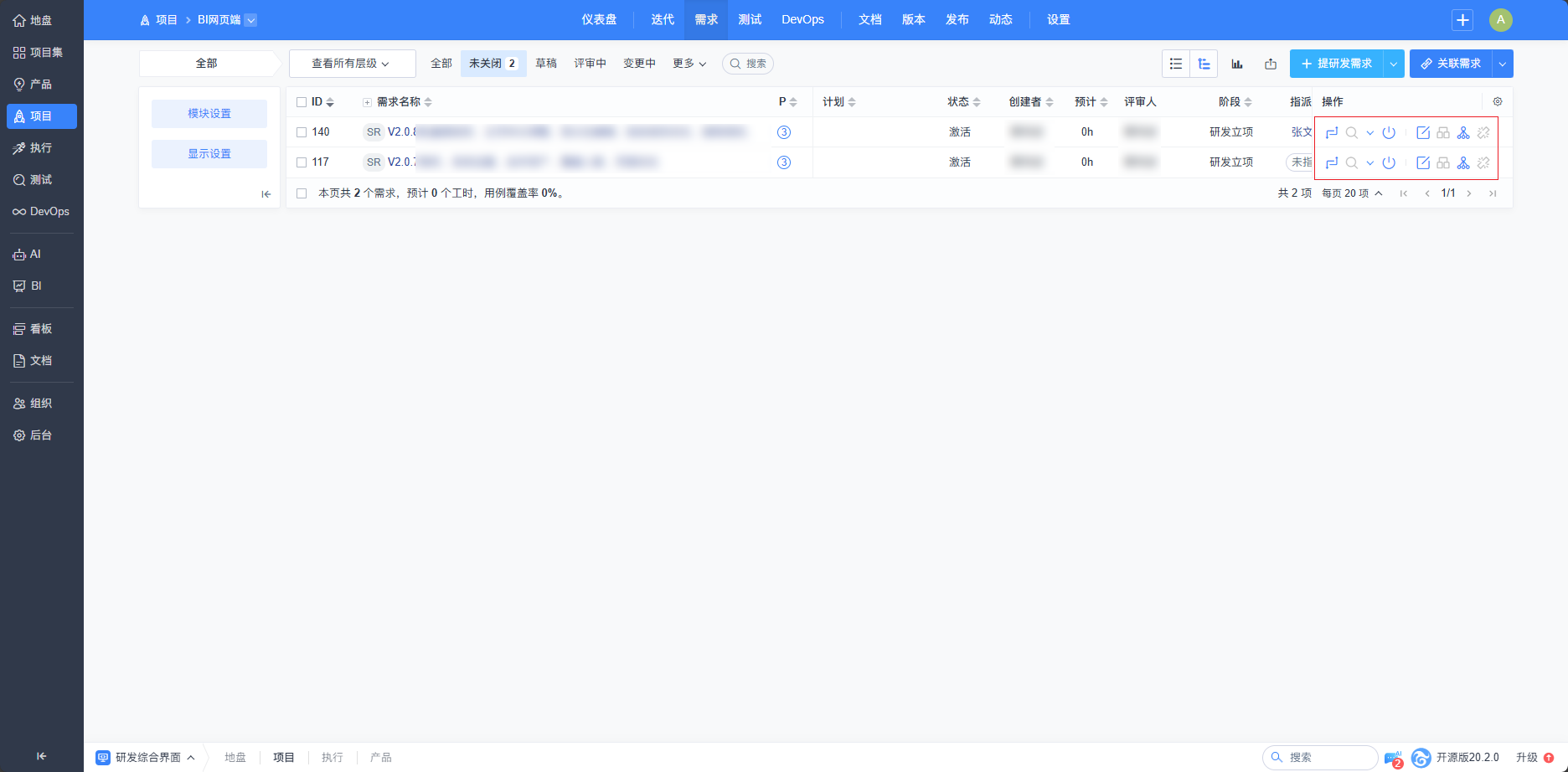Click the change icon for requirement 140
Viewport: 1568px width, 772px height.
pos(1332,132)
